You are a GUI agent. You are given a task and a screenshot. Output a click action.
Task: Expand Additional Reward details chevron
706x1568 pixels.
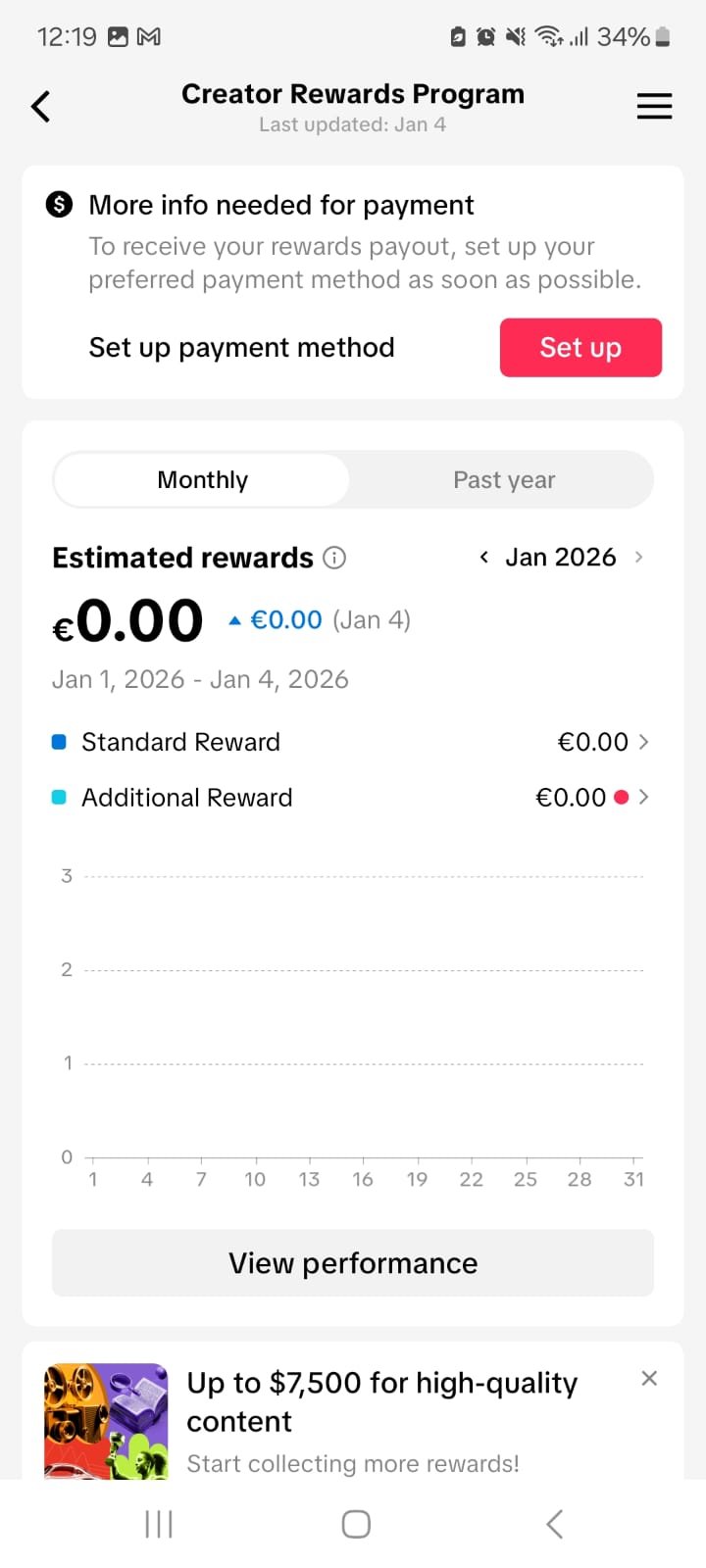[644, 798]
